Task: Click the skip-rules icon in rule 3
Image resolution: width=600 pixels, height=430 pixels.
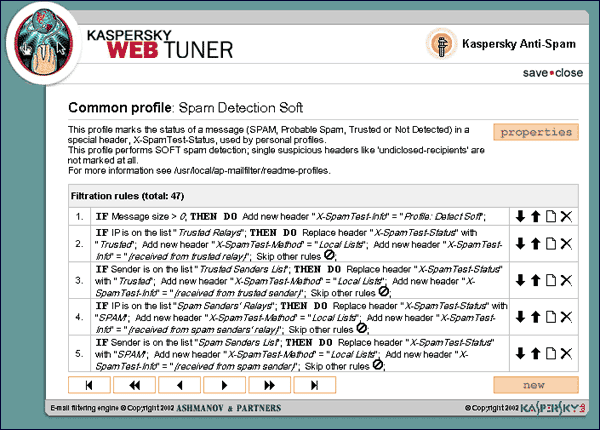Action: pos(383,292)
